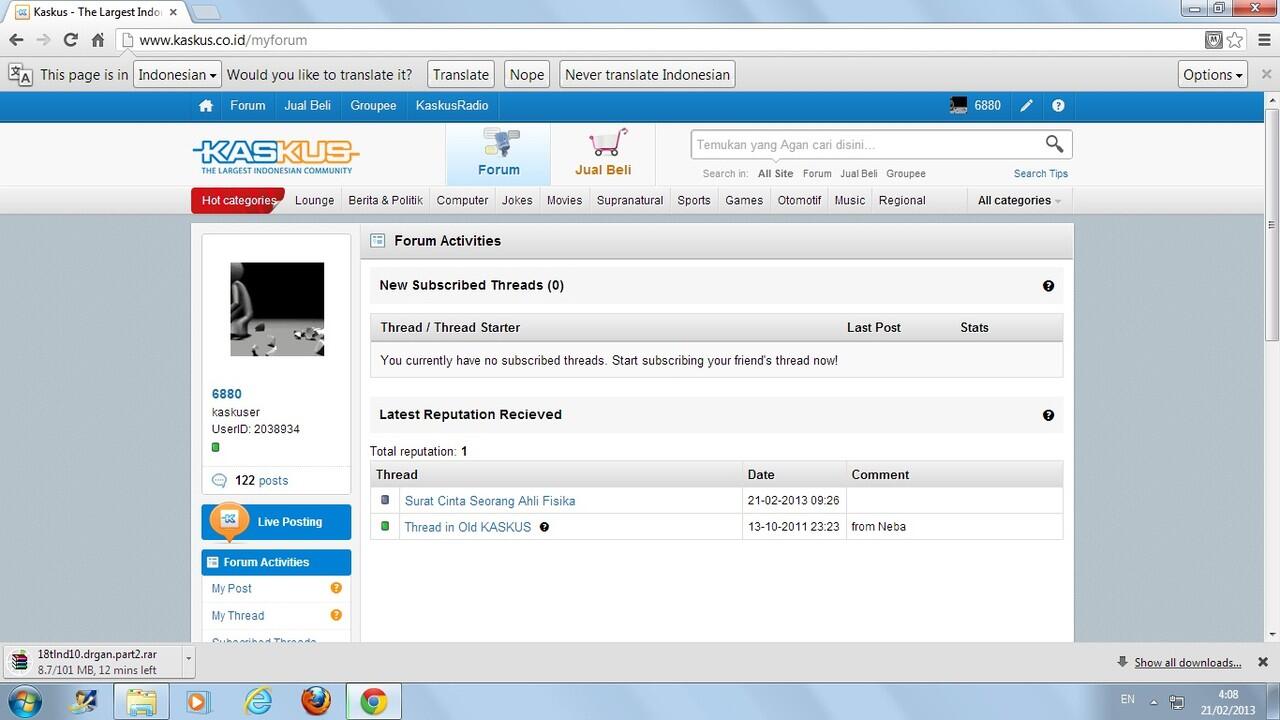The image size is (1280, 720).
Task: Open the Indonesian language dropdown
Action: click(177, 74)
